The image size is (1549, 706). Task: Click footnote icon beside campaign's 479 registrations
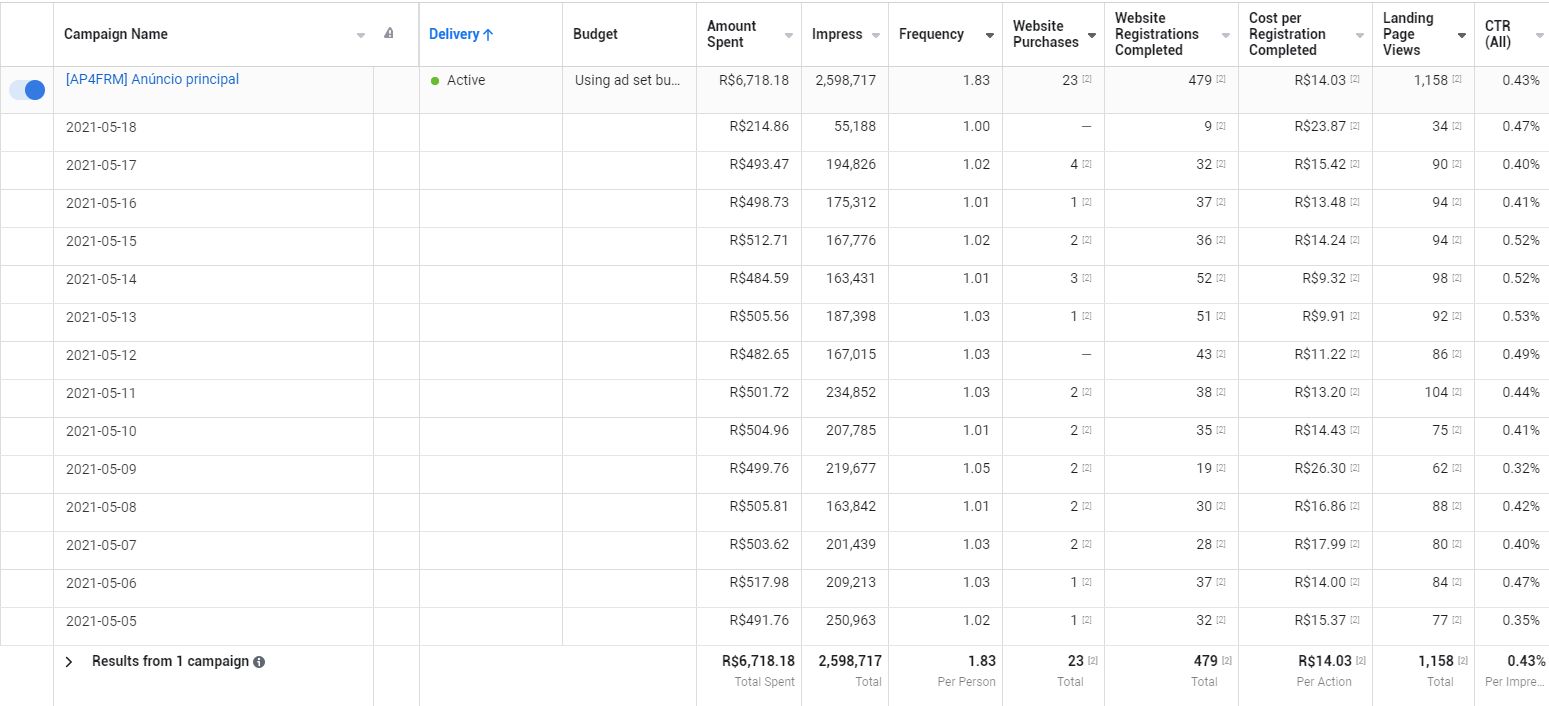coord(1221,80)
